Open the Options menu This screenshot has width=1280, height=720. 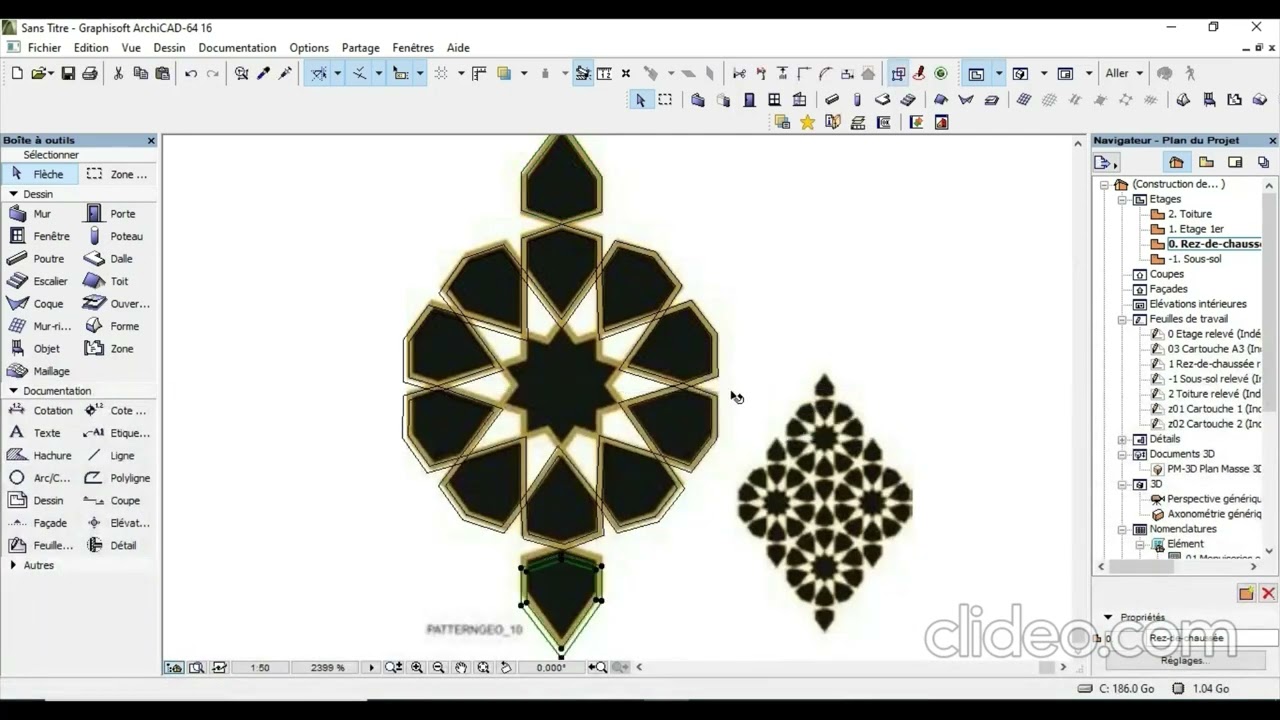click(x=309, y=48)
